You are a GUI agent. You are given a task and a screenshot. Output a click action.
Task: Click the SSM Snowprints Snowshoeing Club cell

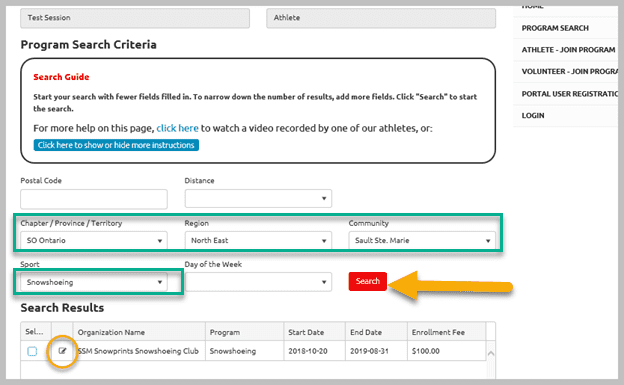click(x=139, y=351)
